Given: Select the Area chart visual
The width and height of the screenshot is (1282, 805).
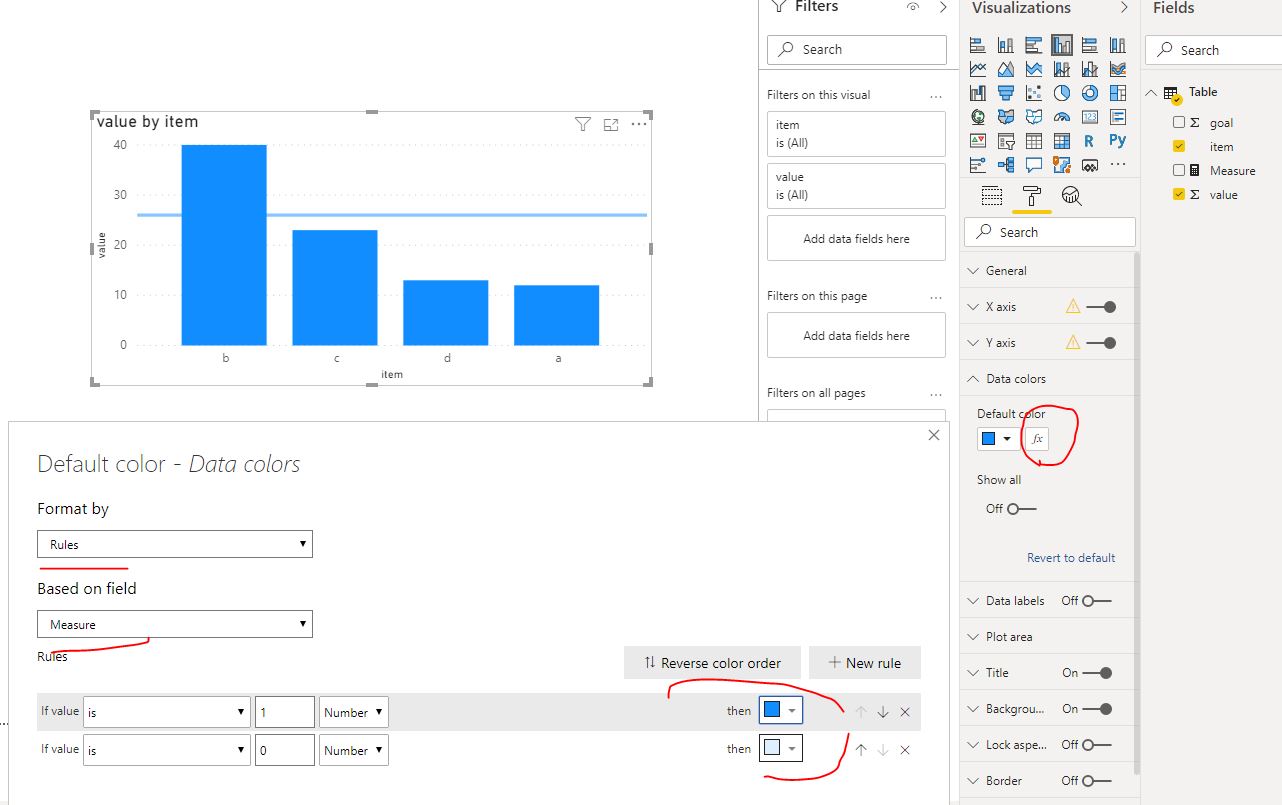Looking at the screenshot, I should (1006, 69).
